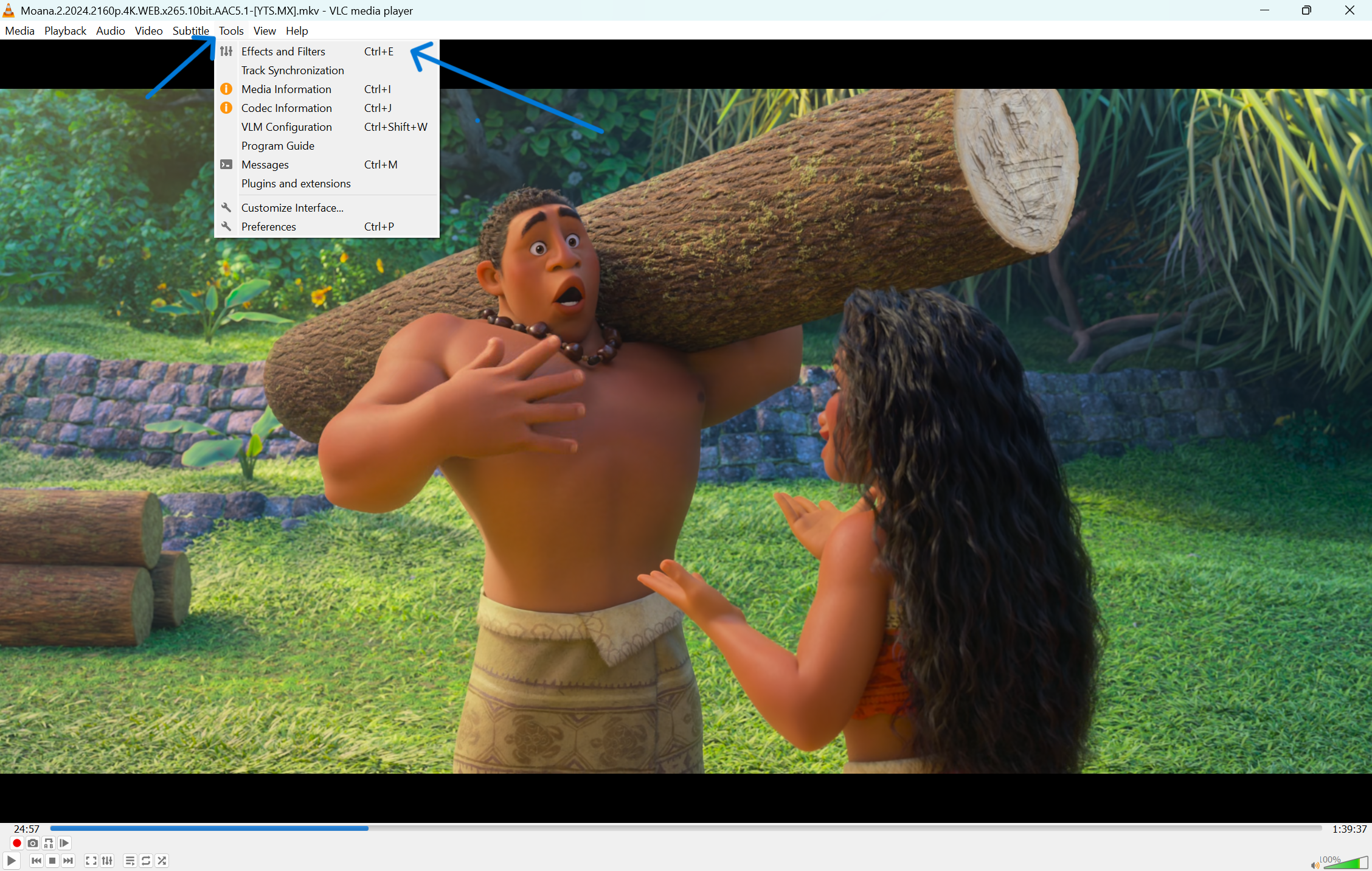Choose Preferences from Tools menu

tap(268, 227)
